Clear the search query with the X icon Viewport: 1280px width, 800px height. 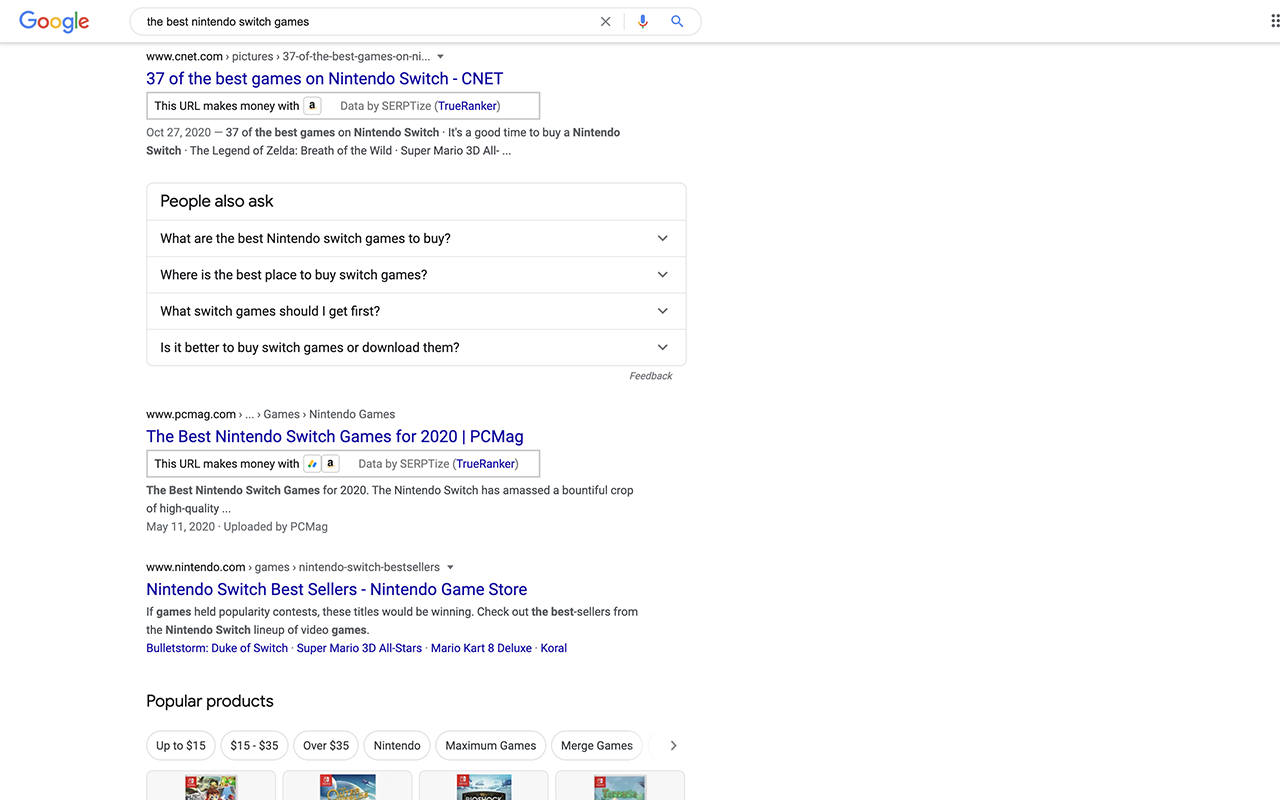[605, 21]
